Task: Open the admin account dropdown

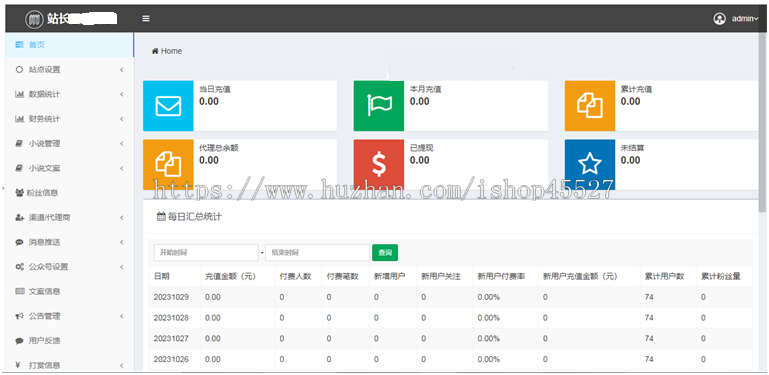Action: [x=745, y=19]
